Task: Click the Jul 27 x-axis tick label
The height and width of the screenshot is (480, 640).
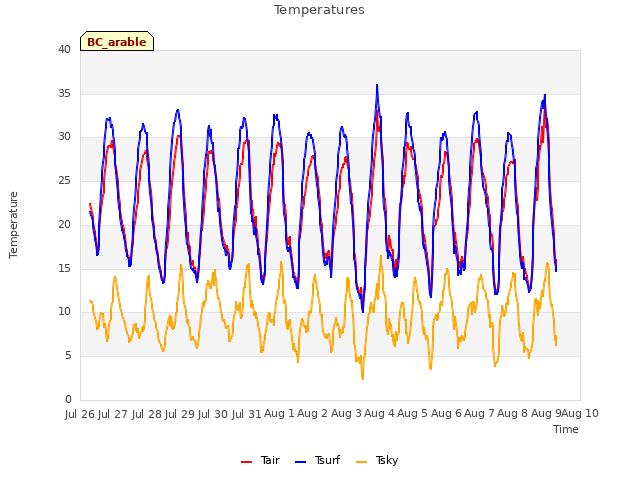Action: click(x=113, y=414)
